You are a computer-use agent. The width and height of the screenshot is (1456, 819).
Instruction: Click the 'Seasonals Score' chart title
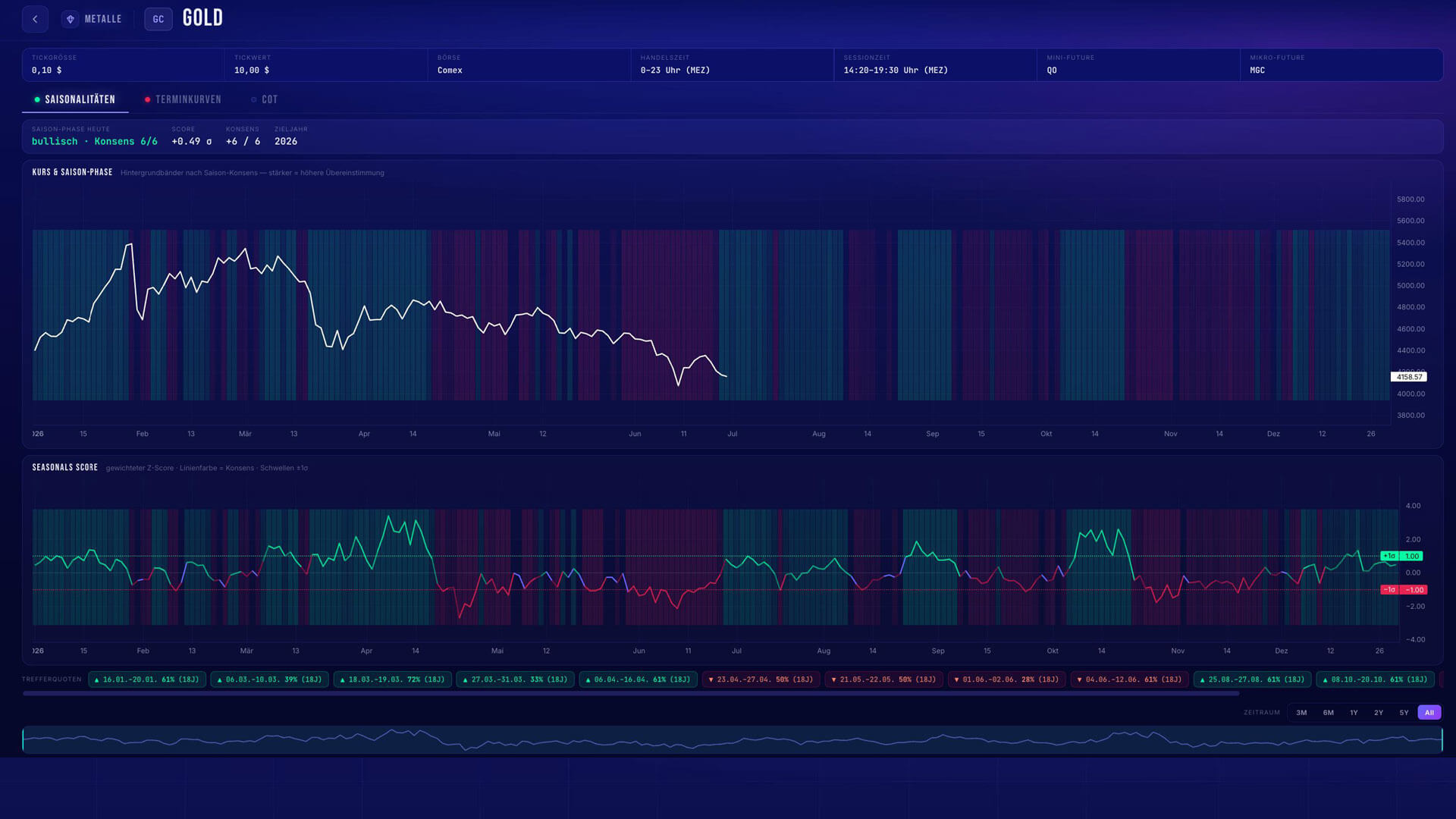(65, 468)
